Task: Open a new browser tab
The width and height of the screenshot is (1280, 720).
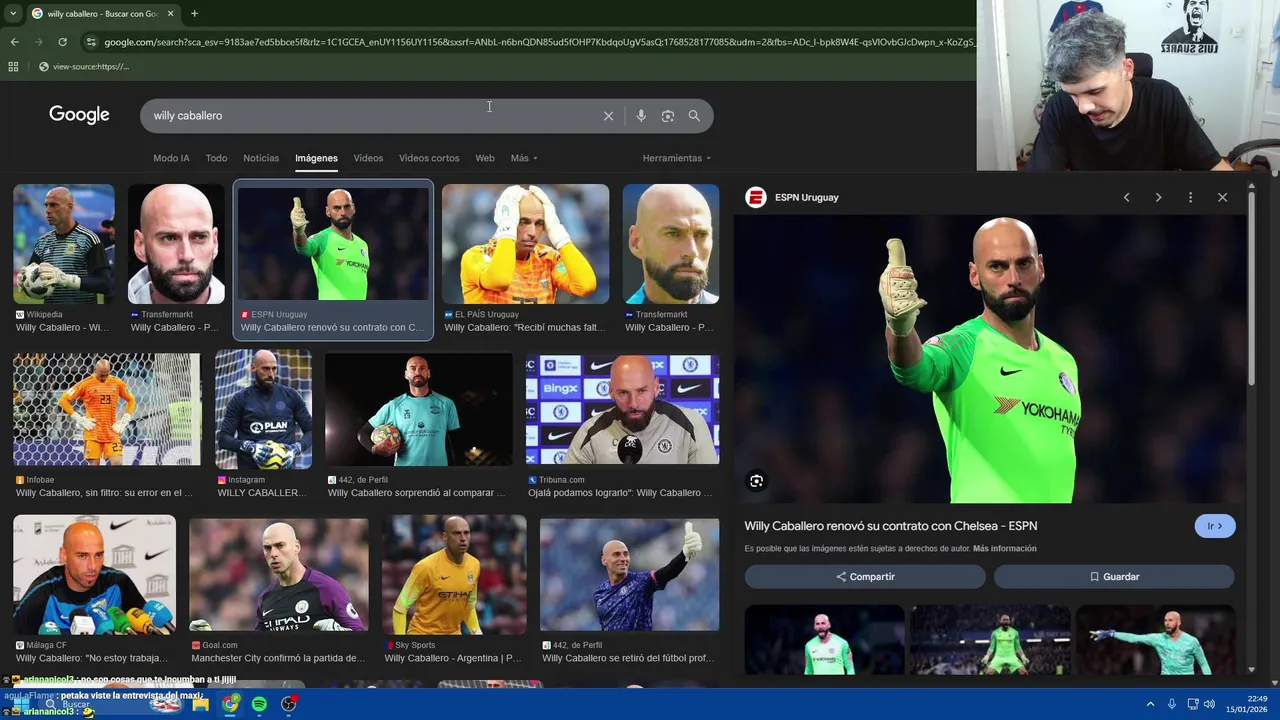Action: pos(194,13)
